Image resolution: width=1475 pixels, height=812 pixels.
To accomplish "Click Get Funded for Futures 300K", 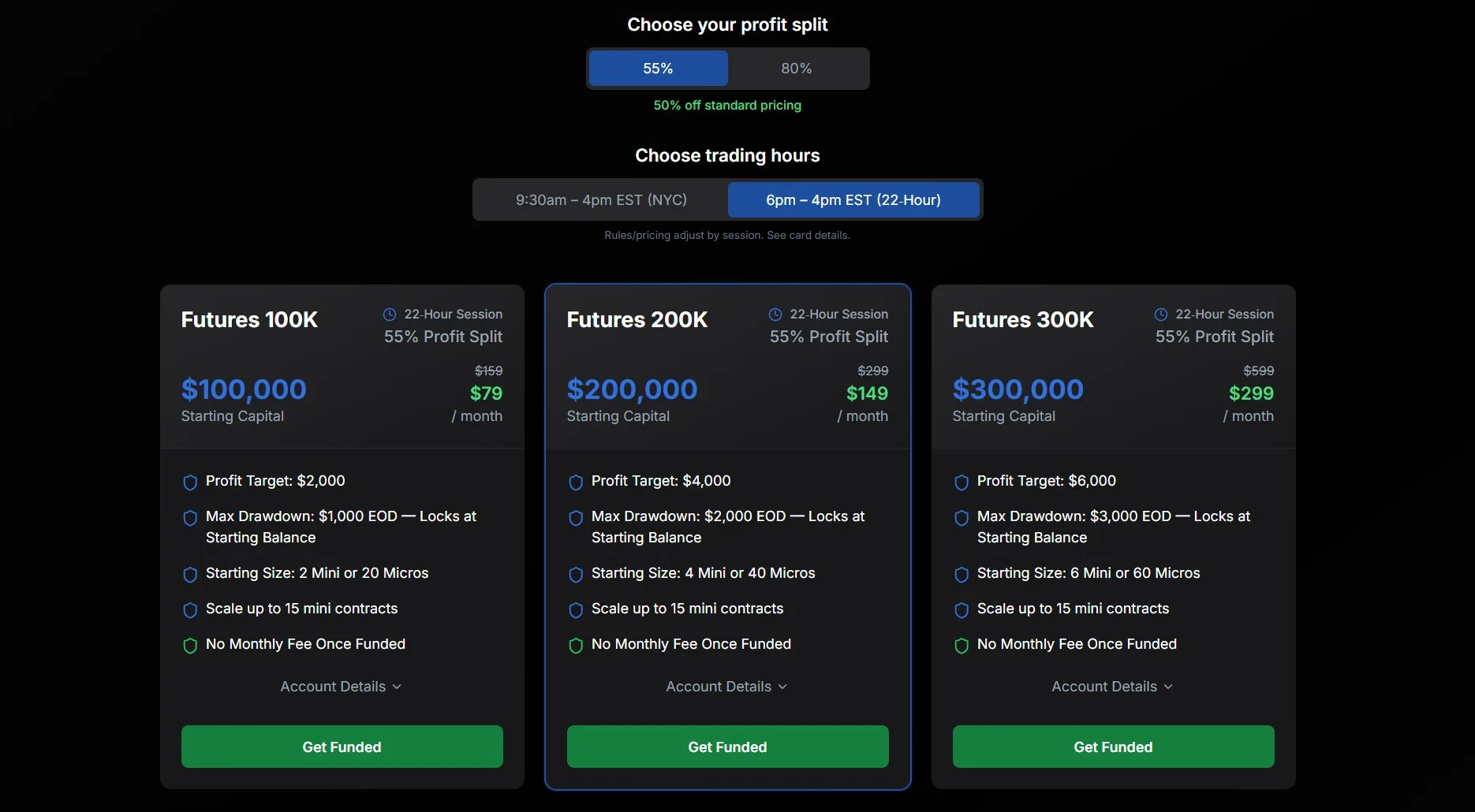I will (1114, 747).
